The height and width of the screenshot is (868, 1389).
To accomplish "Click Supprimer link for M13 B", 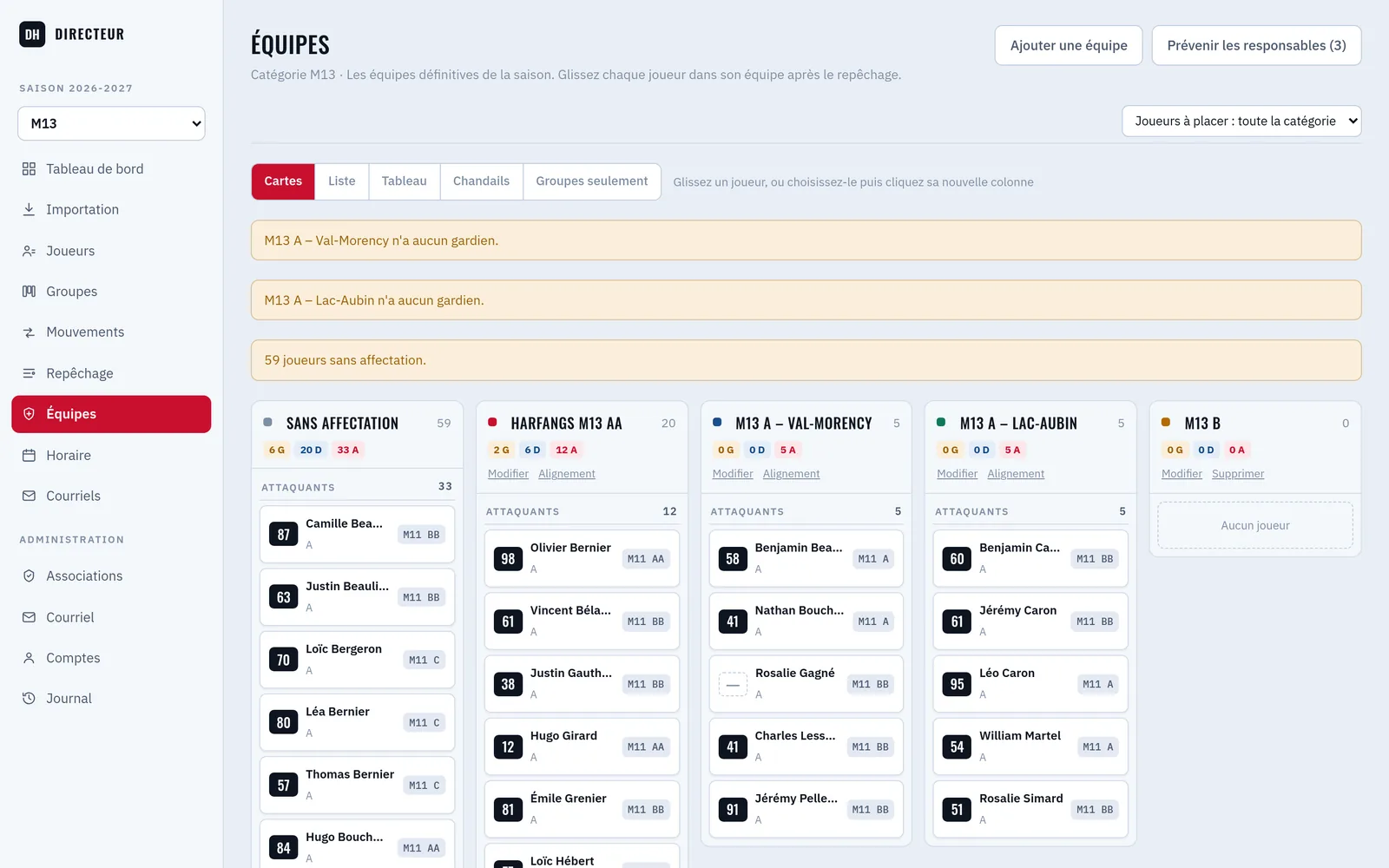I will pyautogui.click(x=1238, y=474).
